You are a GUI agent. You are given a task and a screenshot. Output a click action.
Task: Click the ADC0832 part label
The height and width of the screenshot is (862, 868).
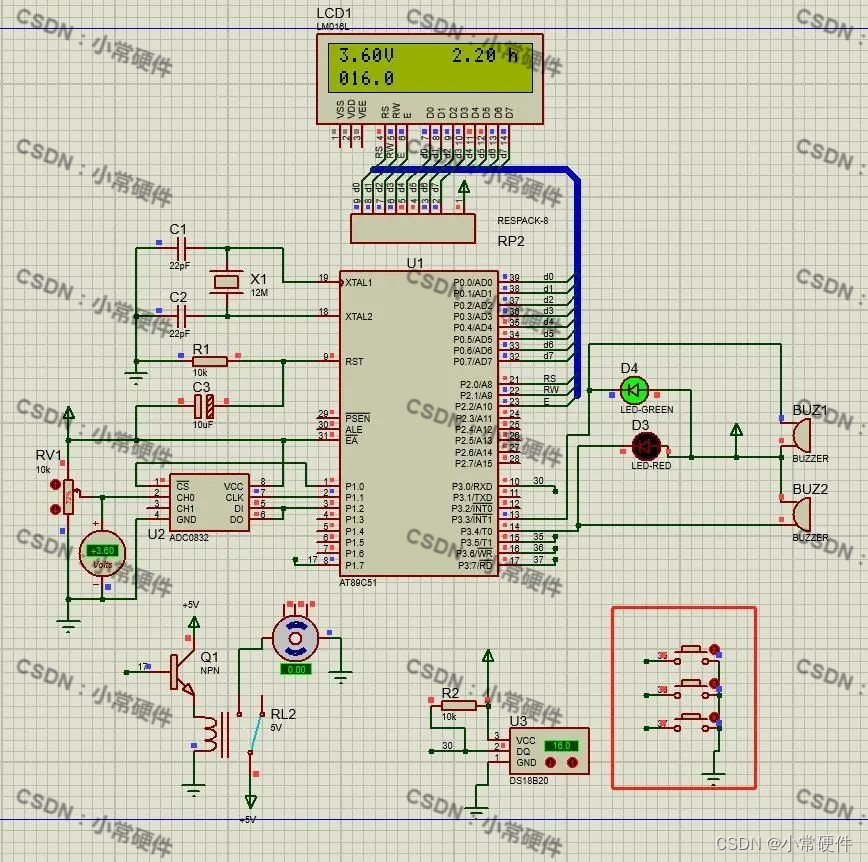(189, 538)
